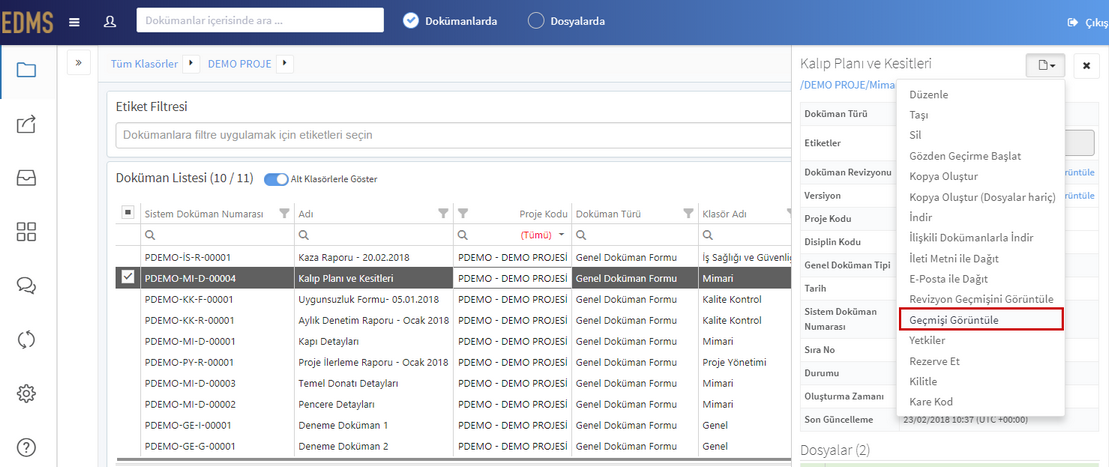1109x467 pixels.
Task: Select Revizyon Geçmişini Görüntüle entry
Action: coord(980,299)
